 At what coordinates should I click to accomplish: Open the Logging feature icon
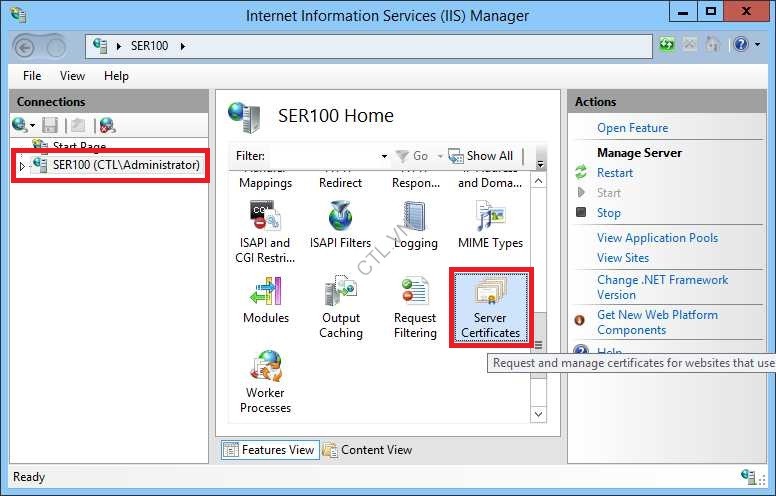click(x=415, y=217)
